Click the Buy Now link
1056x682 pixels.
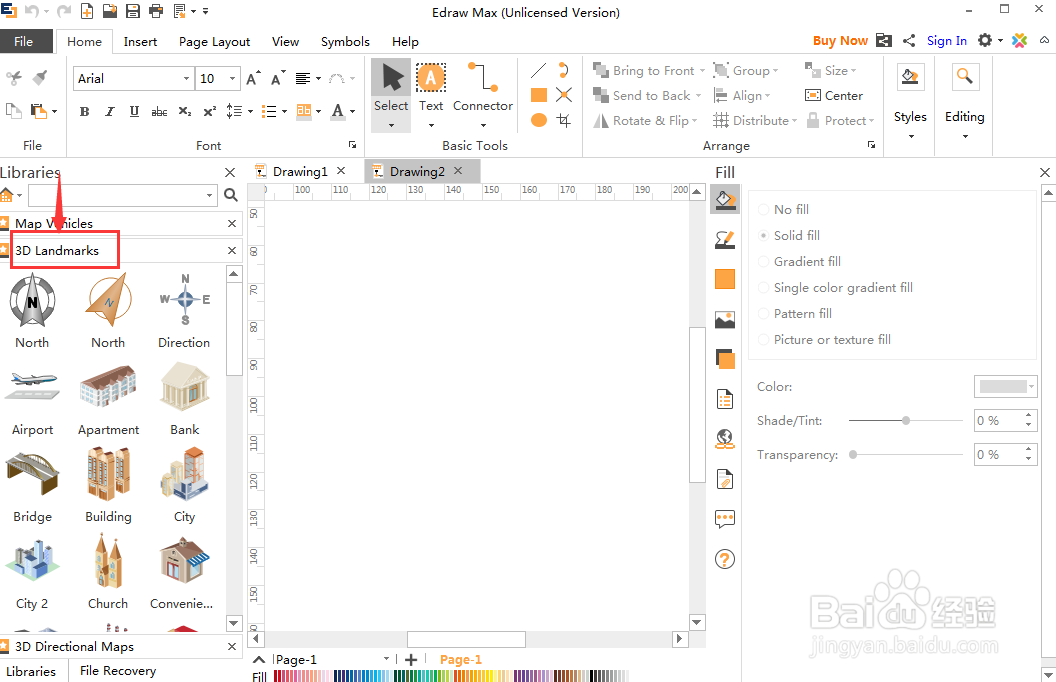[840, 40]
